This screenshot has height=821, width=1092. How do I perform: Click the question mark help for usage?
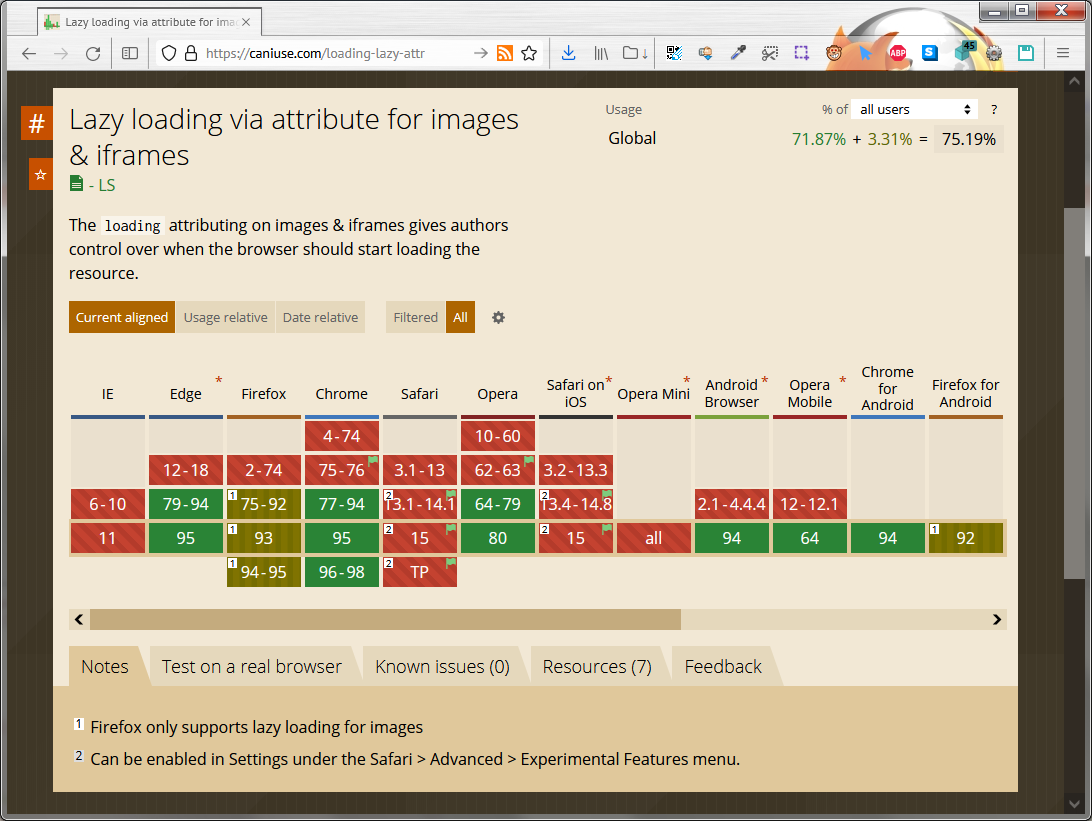click(x=994, y=109)
